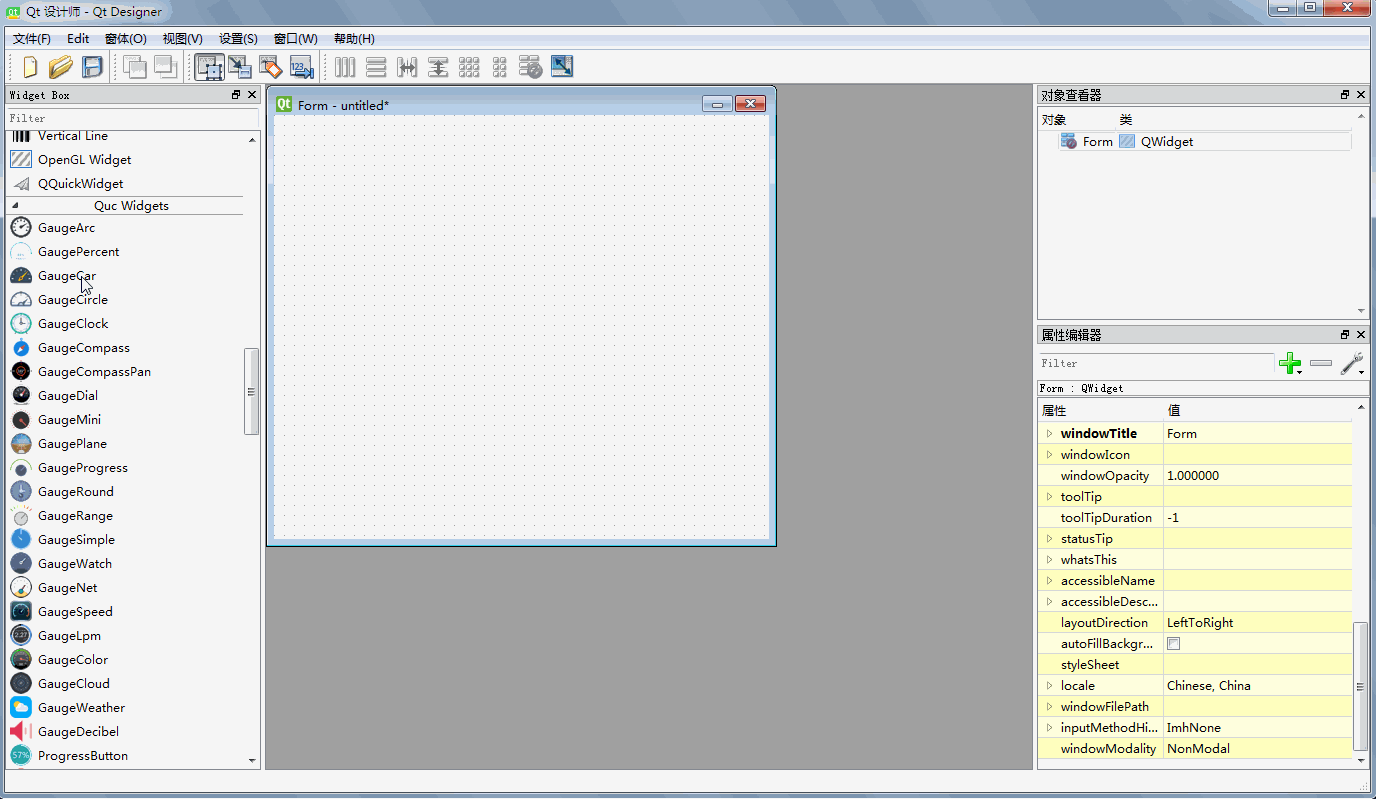Viewport: 1376px width, 799px height.
Task: Click the property editor scrollbar handle
Action: click(x=1360, y=686)
